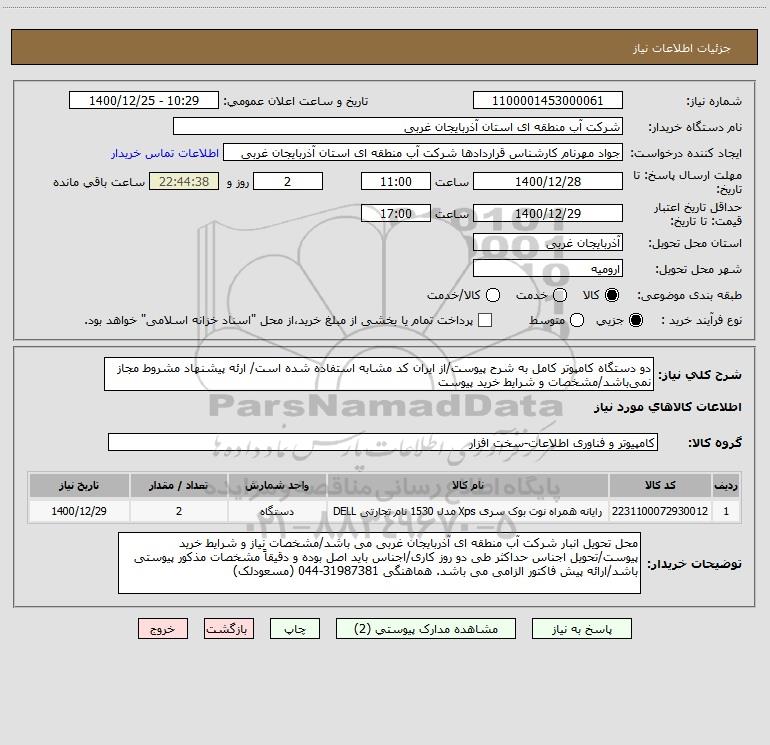Click product name cell with DELL Xps 1530
The height and width of the screenshot is (745, 770).
click(468, 511)
